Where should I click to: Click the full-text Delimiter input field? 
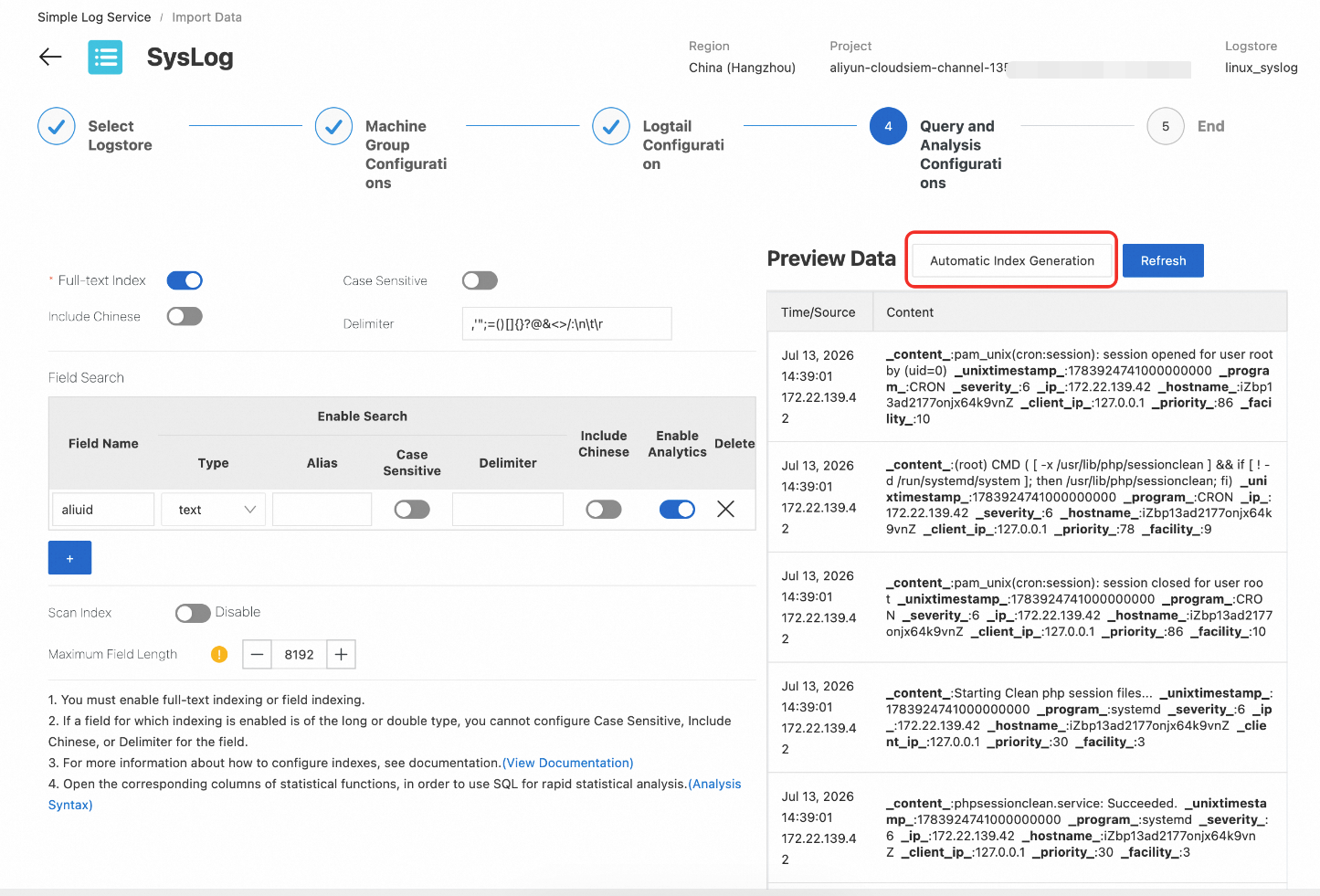pos(567,323)
